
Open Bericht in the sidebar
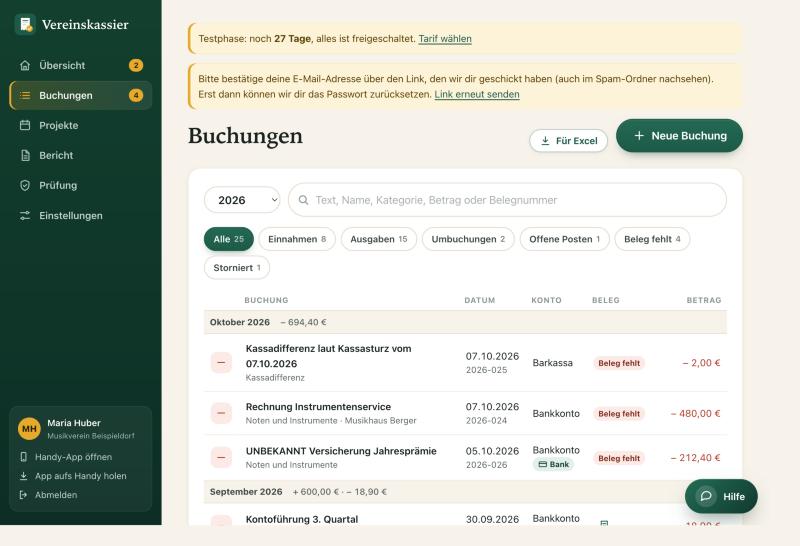81,156
